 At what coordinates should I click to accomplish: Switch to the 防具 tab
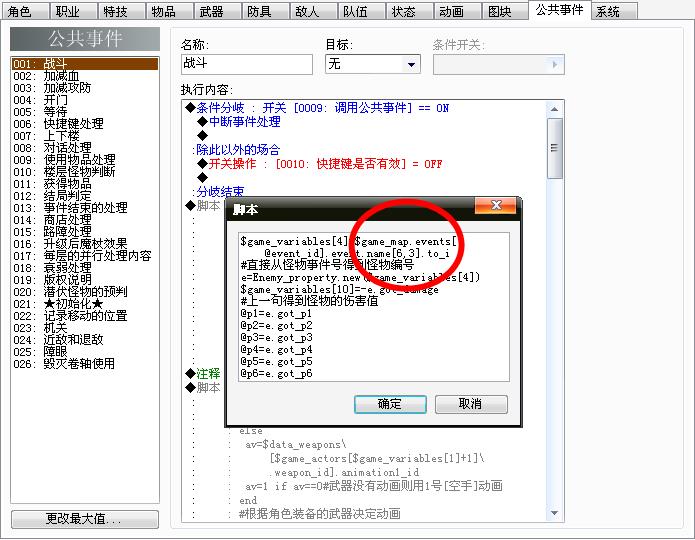click(x=266, y=11)
